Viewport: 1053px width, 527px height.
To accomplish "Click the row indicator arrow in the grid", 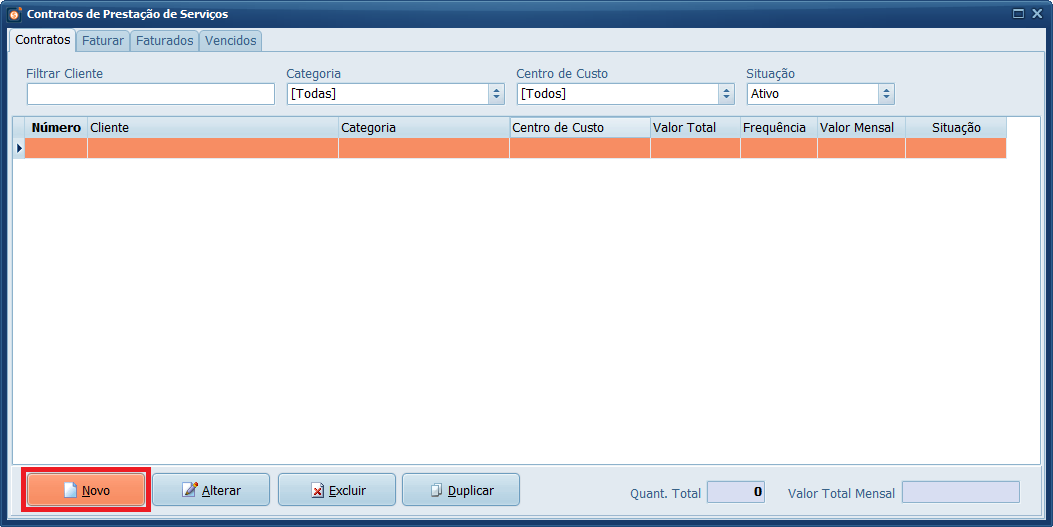I will tap(18, 148).
